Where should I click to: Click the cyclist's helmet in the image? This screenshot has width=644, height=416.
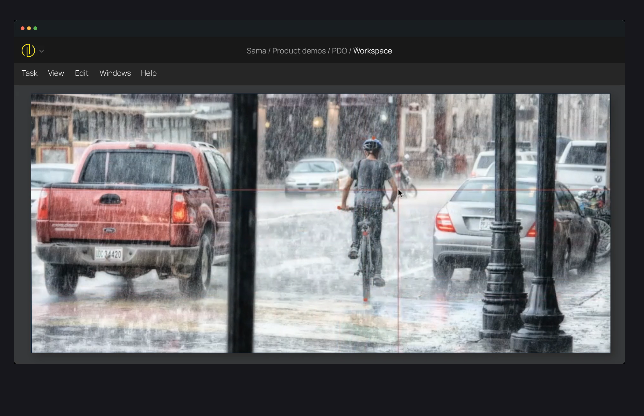[x=372, y=146]
